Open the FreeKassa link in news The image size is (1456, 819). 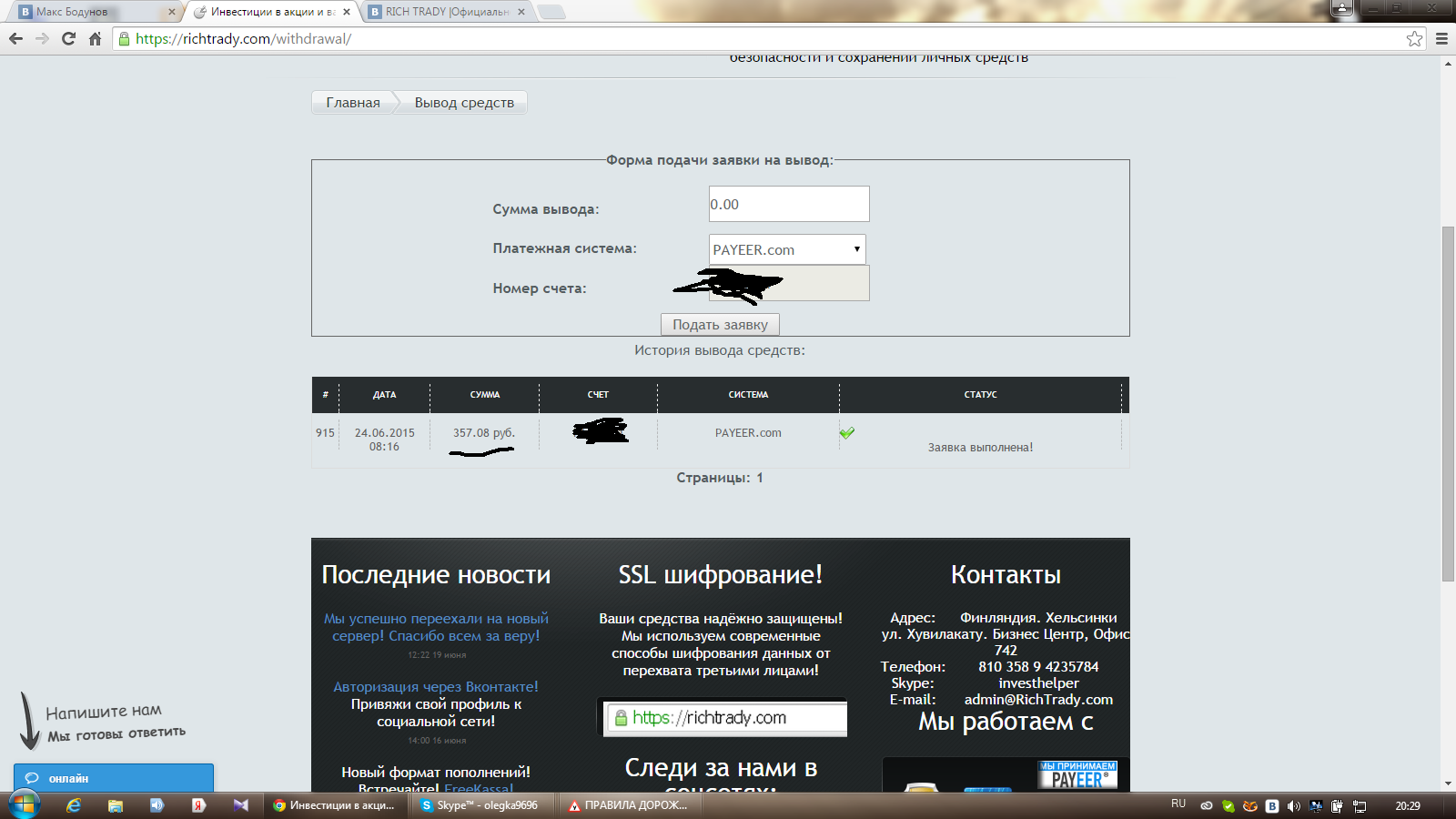tap(479, 788)
